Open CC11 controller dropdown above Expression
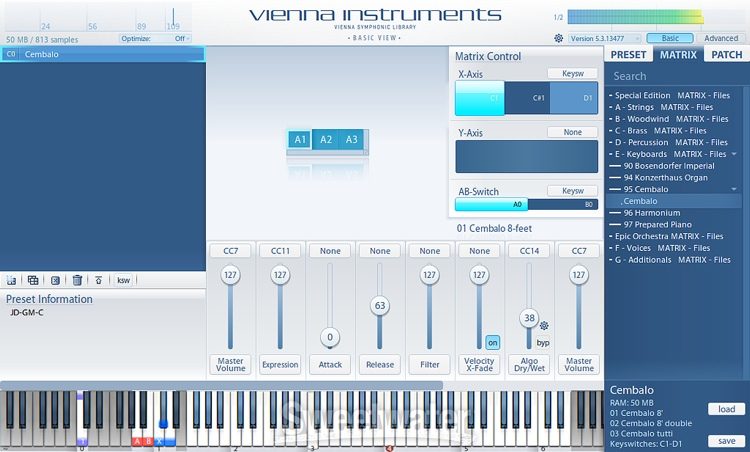Screen dimensions: 750x452 (x=280, y=251)
